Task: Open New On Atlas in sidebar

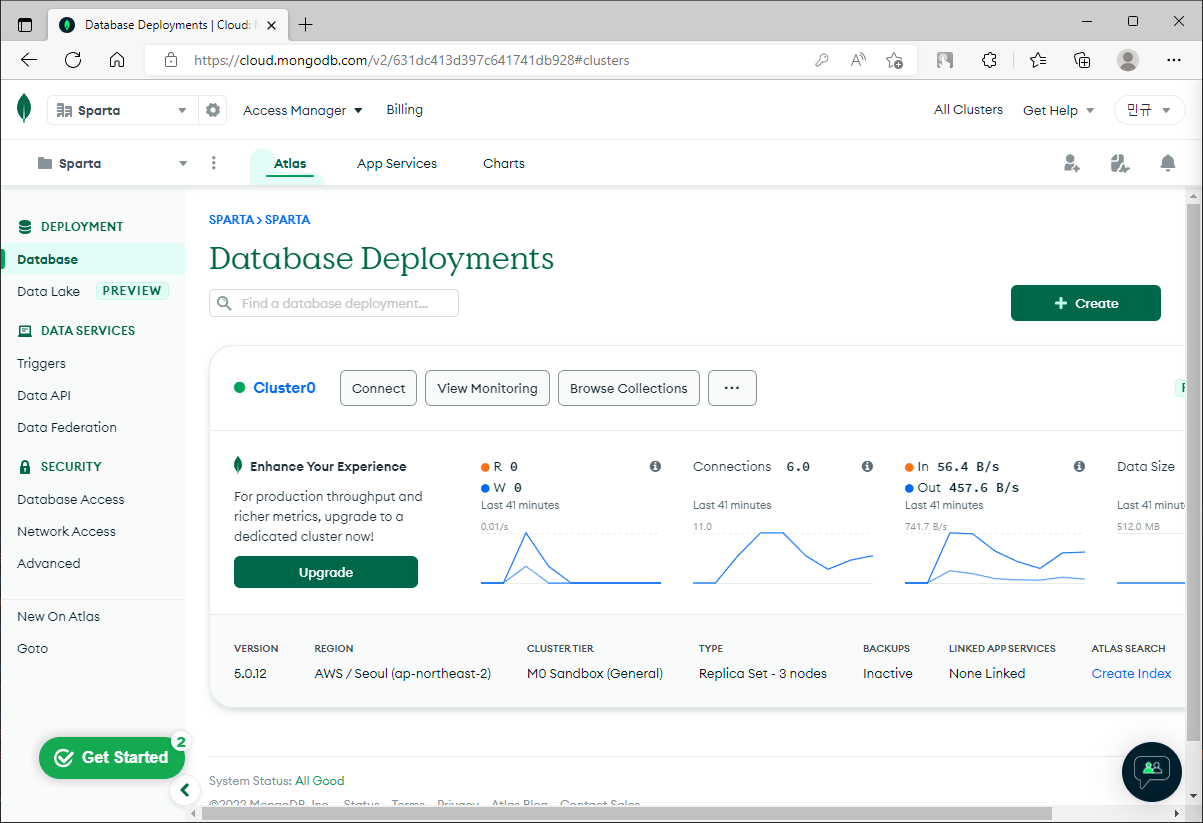Action: [59, 616]
